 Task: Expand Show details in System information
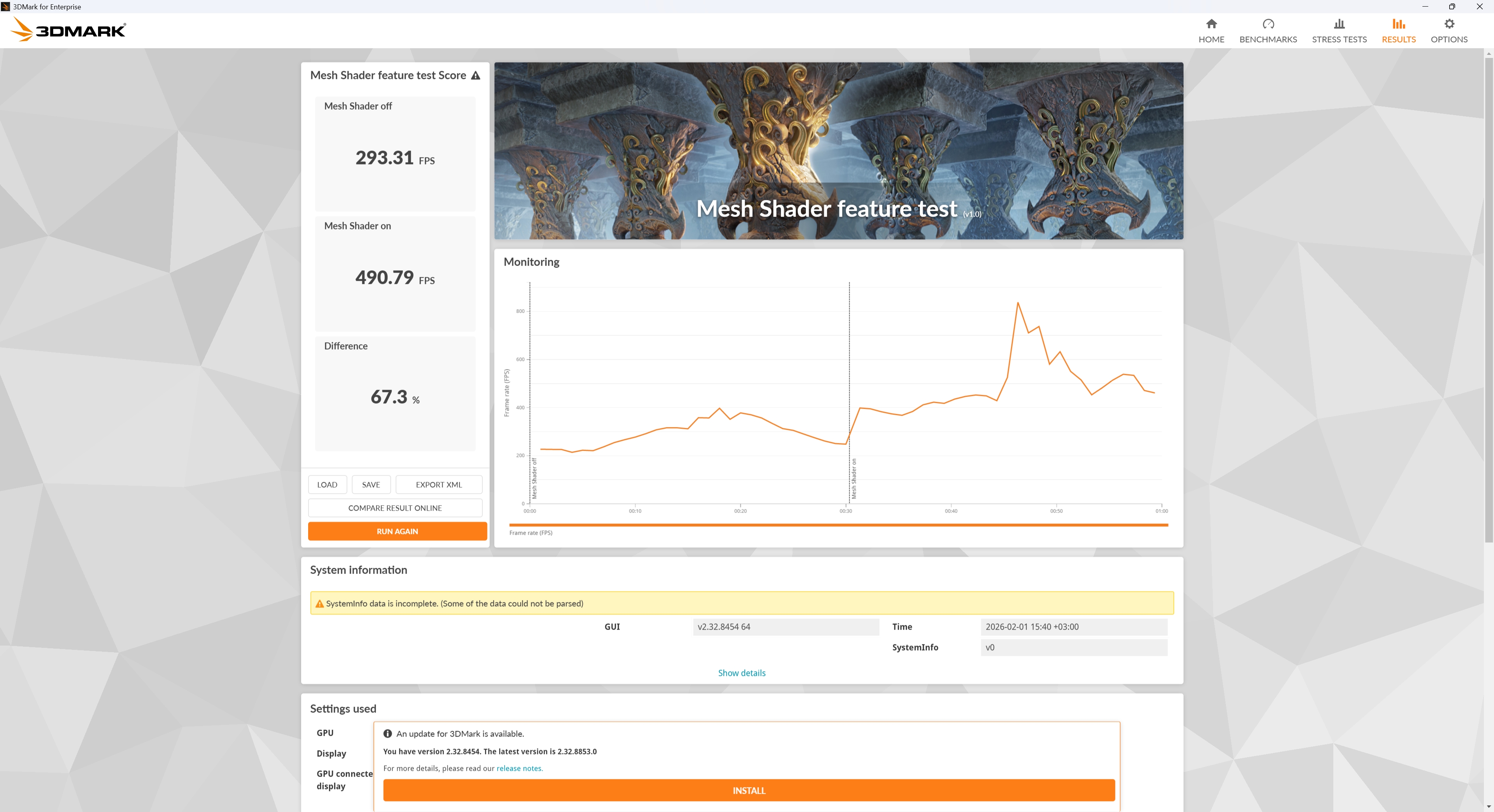tap(741, 673)
